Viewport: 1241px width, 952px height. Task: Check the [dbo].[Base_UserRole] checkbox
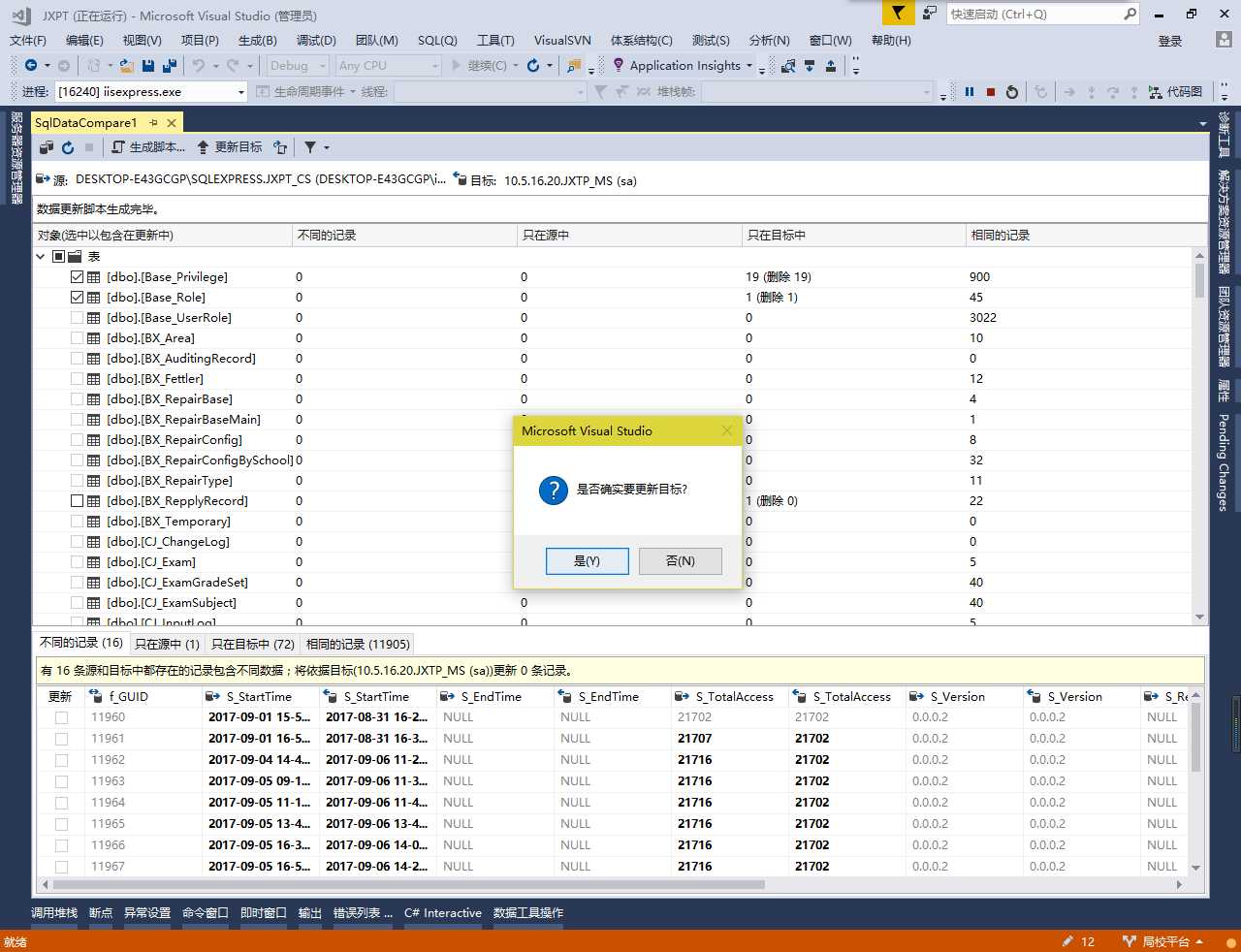coord(77,318)
